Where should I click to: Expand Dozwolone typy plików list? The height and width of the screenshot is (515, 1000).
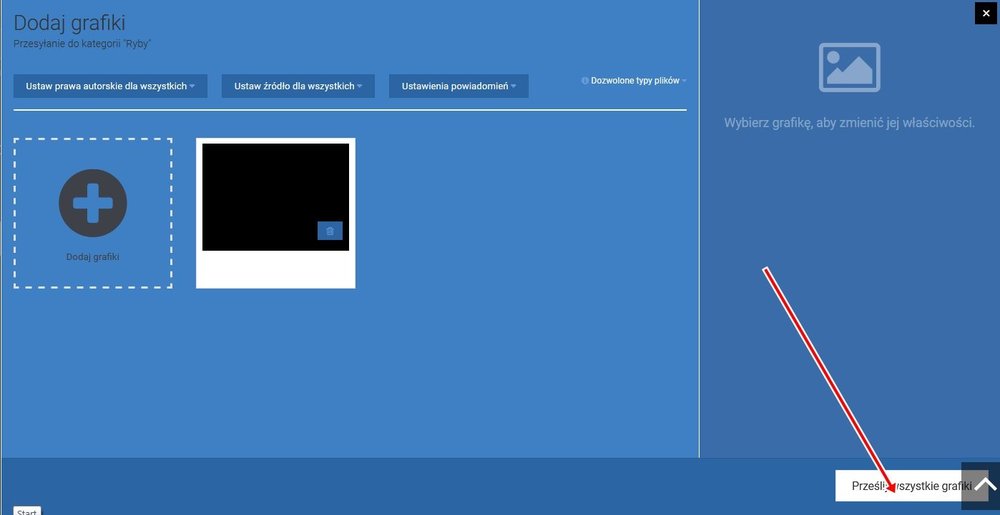(x=638, y=81)
